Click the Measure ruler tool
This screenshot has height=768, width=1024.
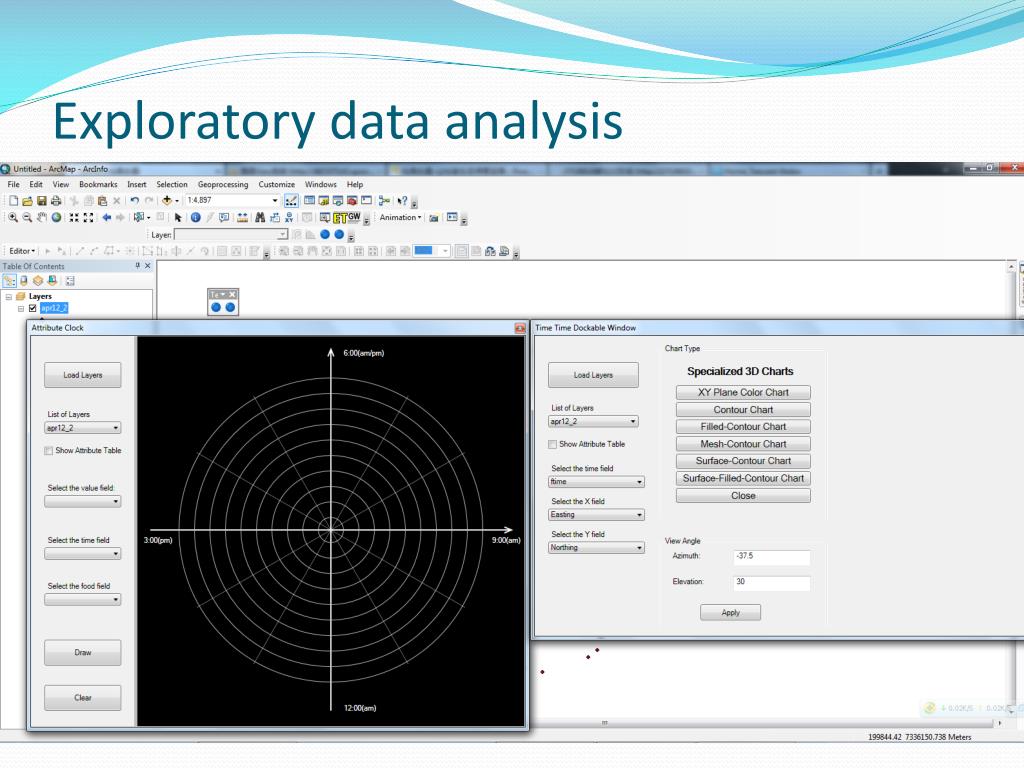click(x=242, y=217)
